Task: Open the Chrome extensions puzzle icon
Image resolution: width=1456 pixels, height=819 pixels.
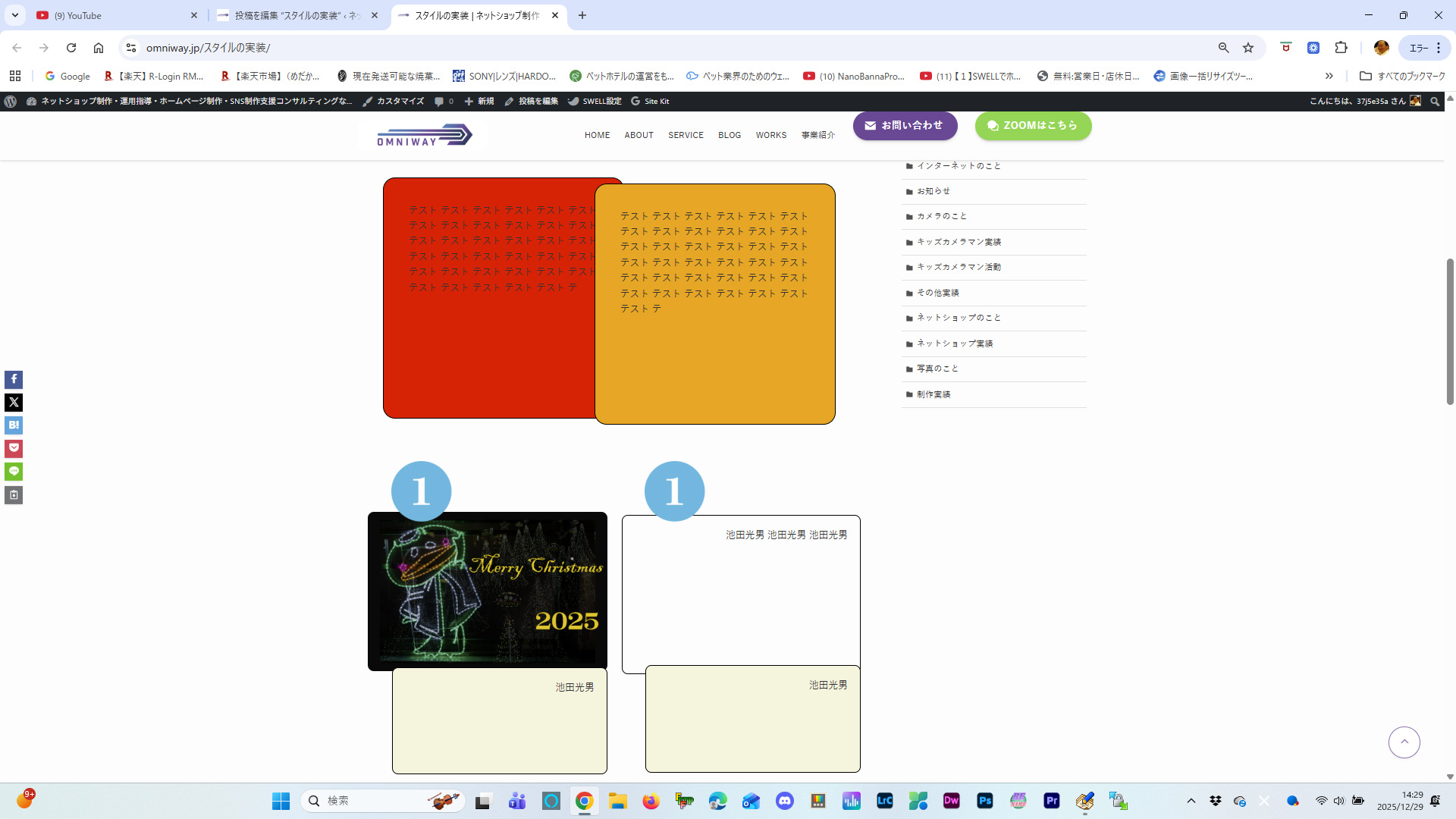Action: 1341,48
